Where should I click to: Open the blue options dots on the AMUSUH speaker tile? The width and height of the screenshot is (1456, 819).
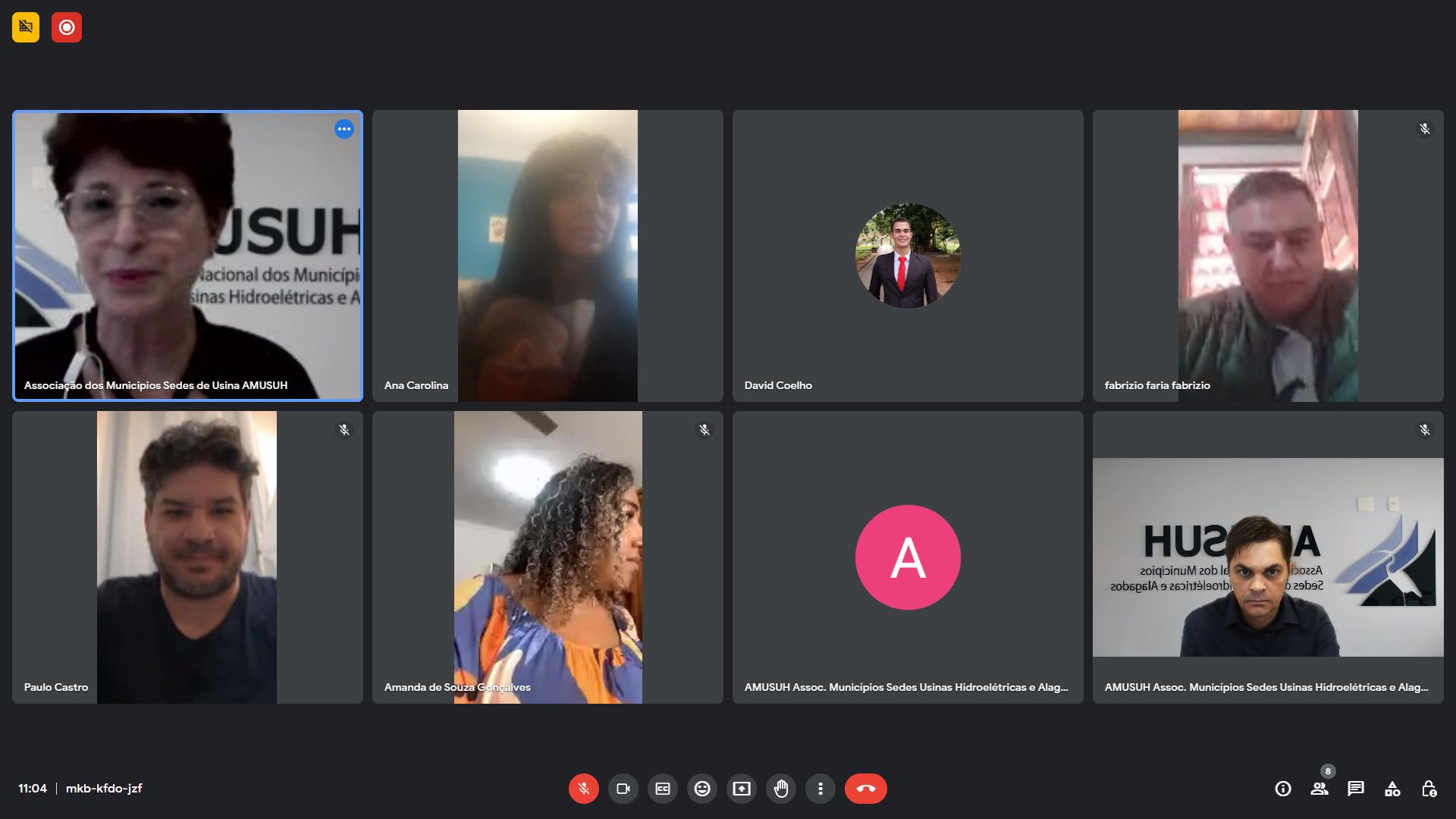click(344, 129)
